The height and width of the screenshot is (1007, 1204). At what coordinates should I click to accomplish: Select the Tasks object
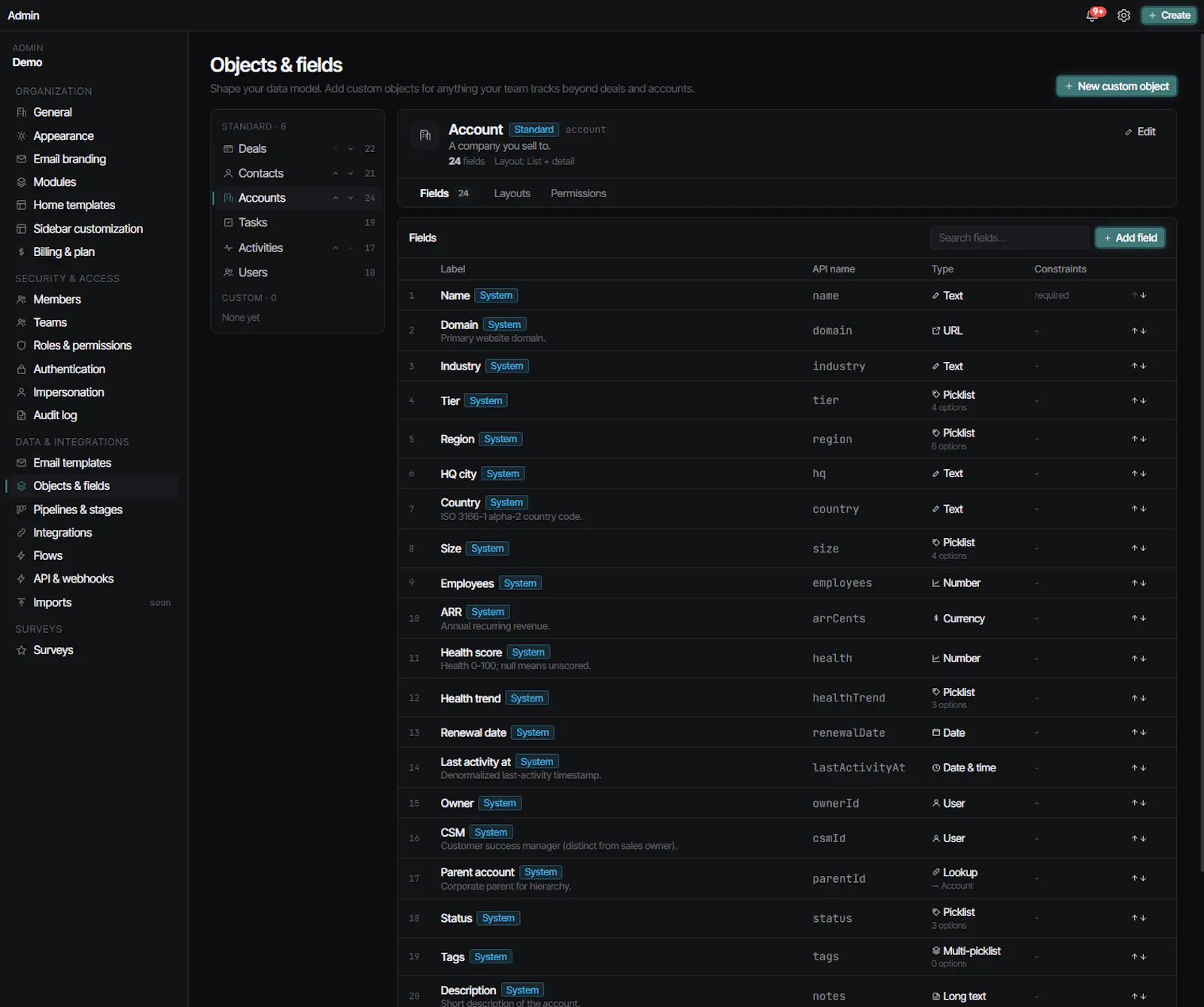297,223
